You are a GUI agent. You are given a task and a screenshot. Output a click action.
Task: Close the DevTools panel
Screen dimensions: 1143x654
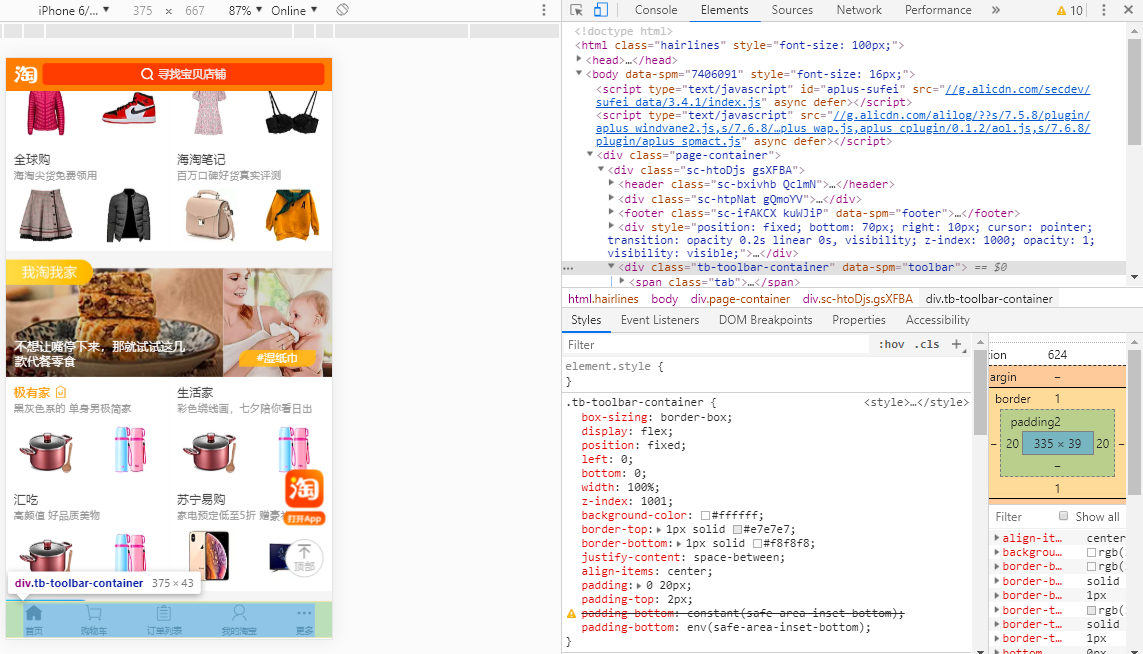click(1128, 10)
